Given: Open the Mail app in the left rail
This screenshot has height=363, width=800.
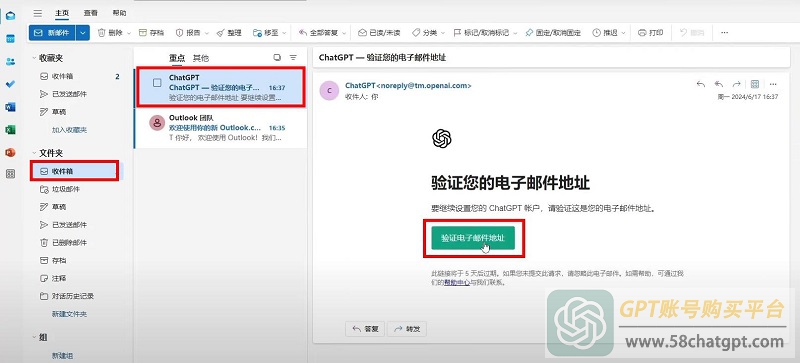Looking at the screenshot, I should [10, 15].
